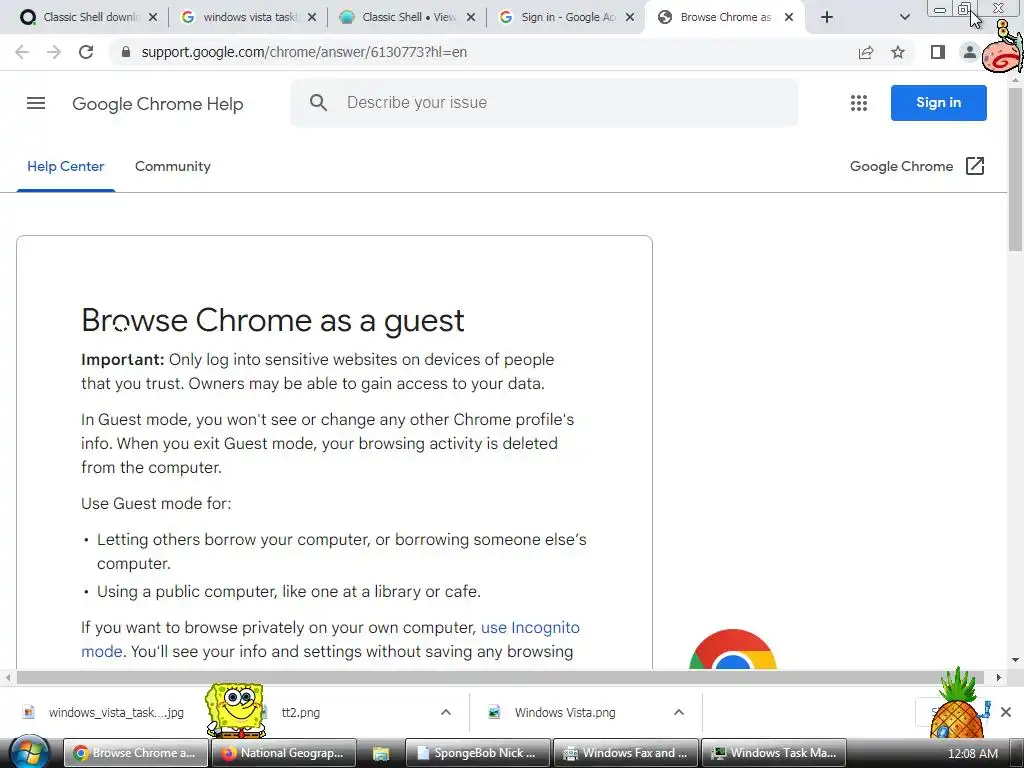The width and height of the screenshot is (1024, 768).
Task: Click the Google Chrome Help title
Action: (157, 104)
